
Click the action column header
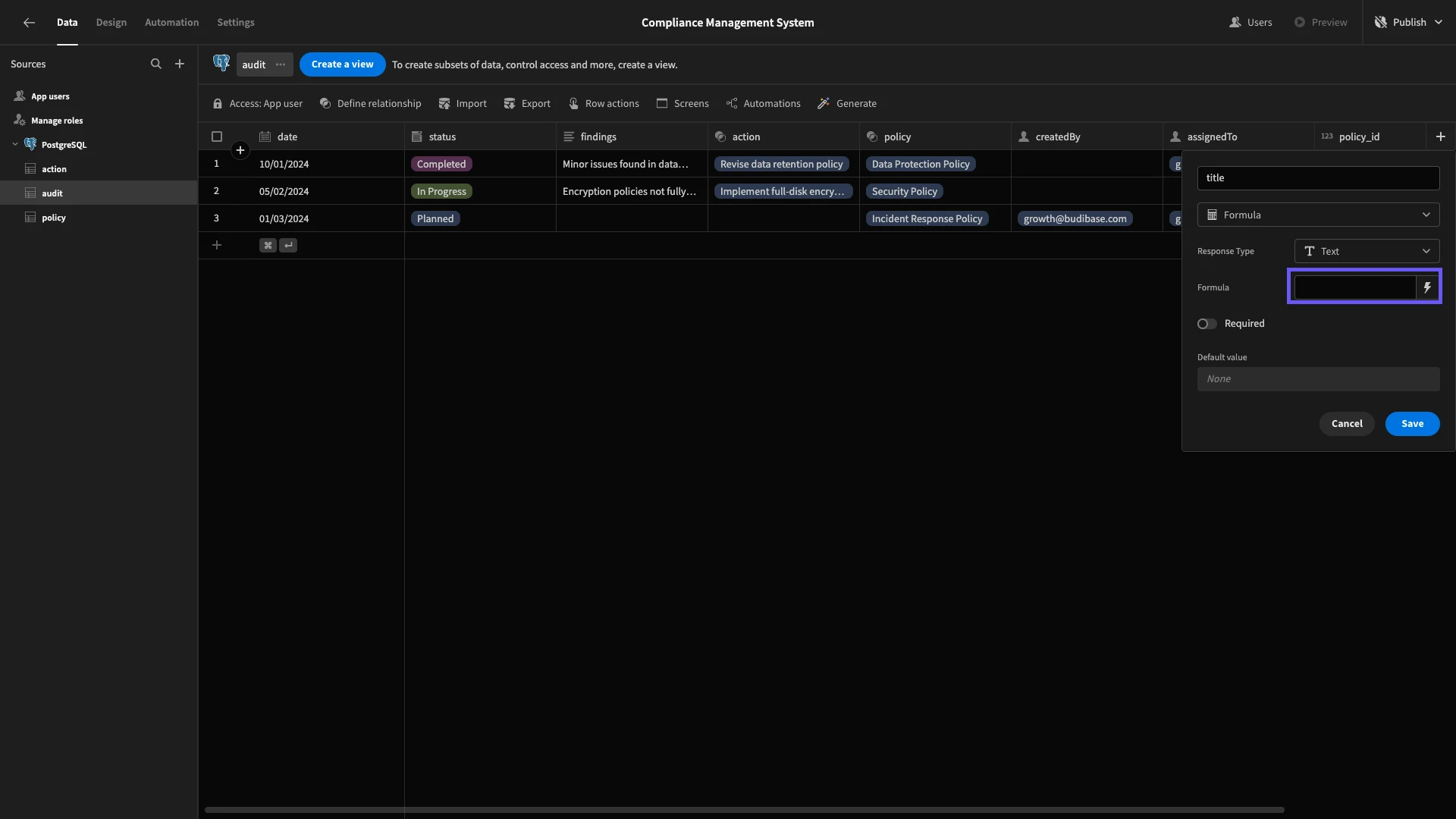pyautogui.click(x=783, y=136)
